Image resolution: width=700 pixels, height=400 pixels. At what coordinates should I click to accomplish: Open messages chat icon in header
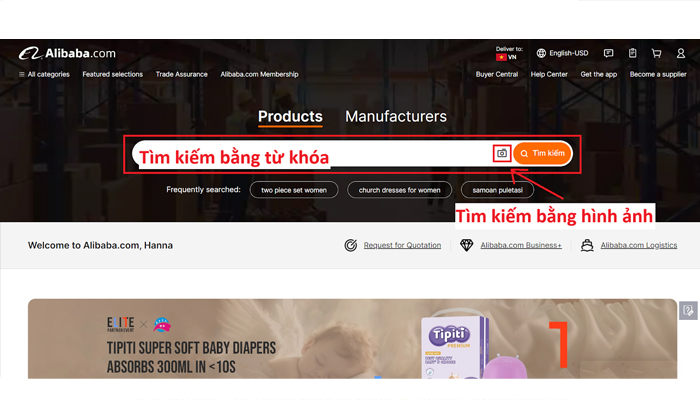point(608,53)
